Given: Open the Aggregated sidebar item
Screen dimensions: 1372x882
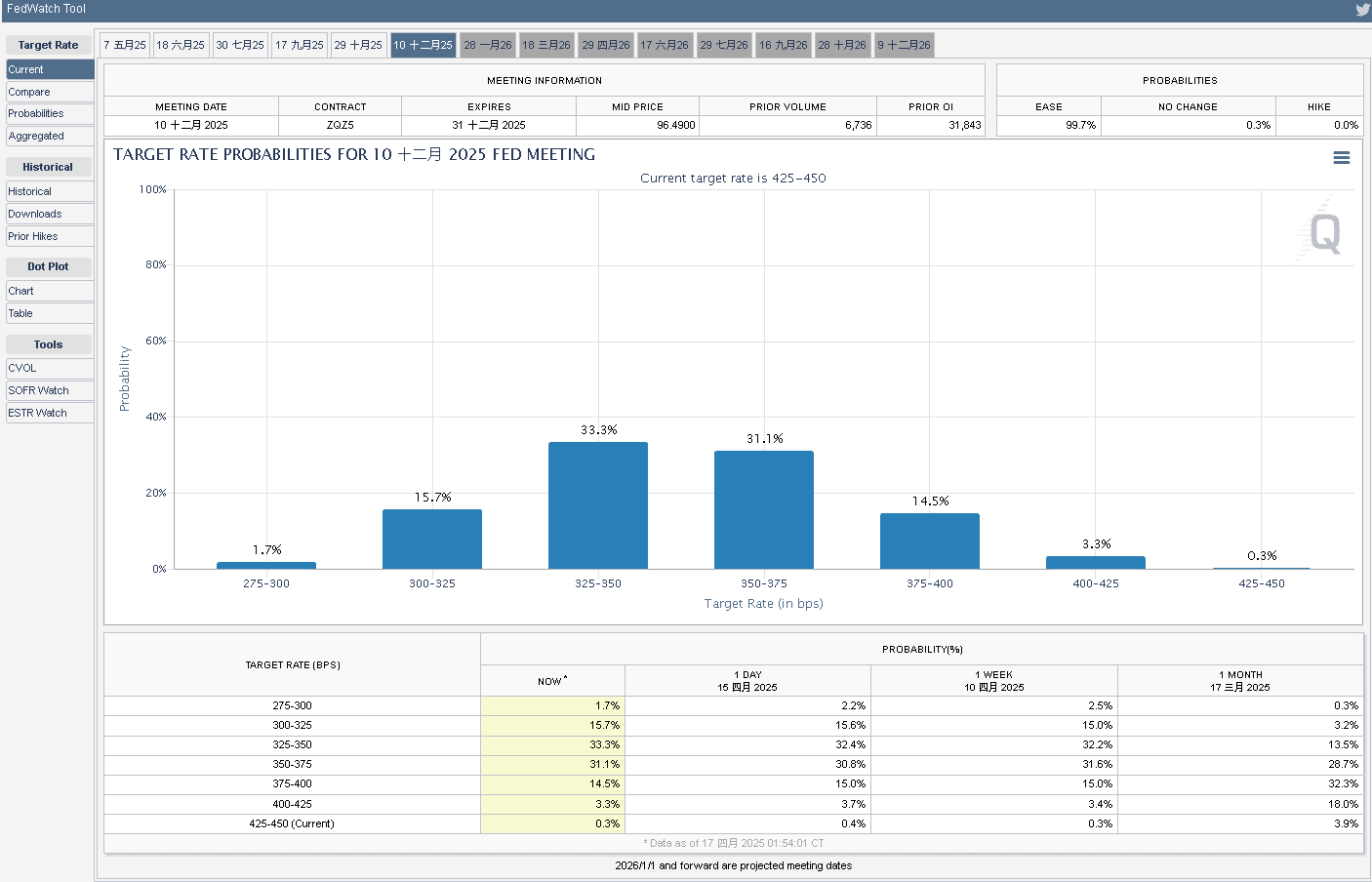Looking at the screenshot, I should (x=50, y=136).
